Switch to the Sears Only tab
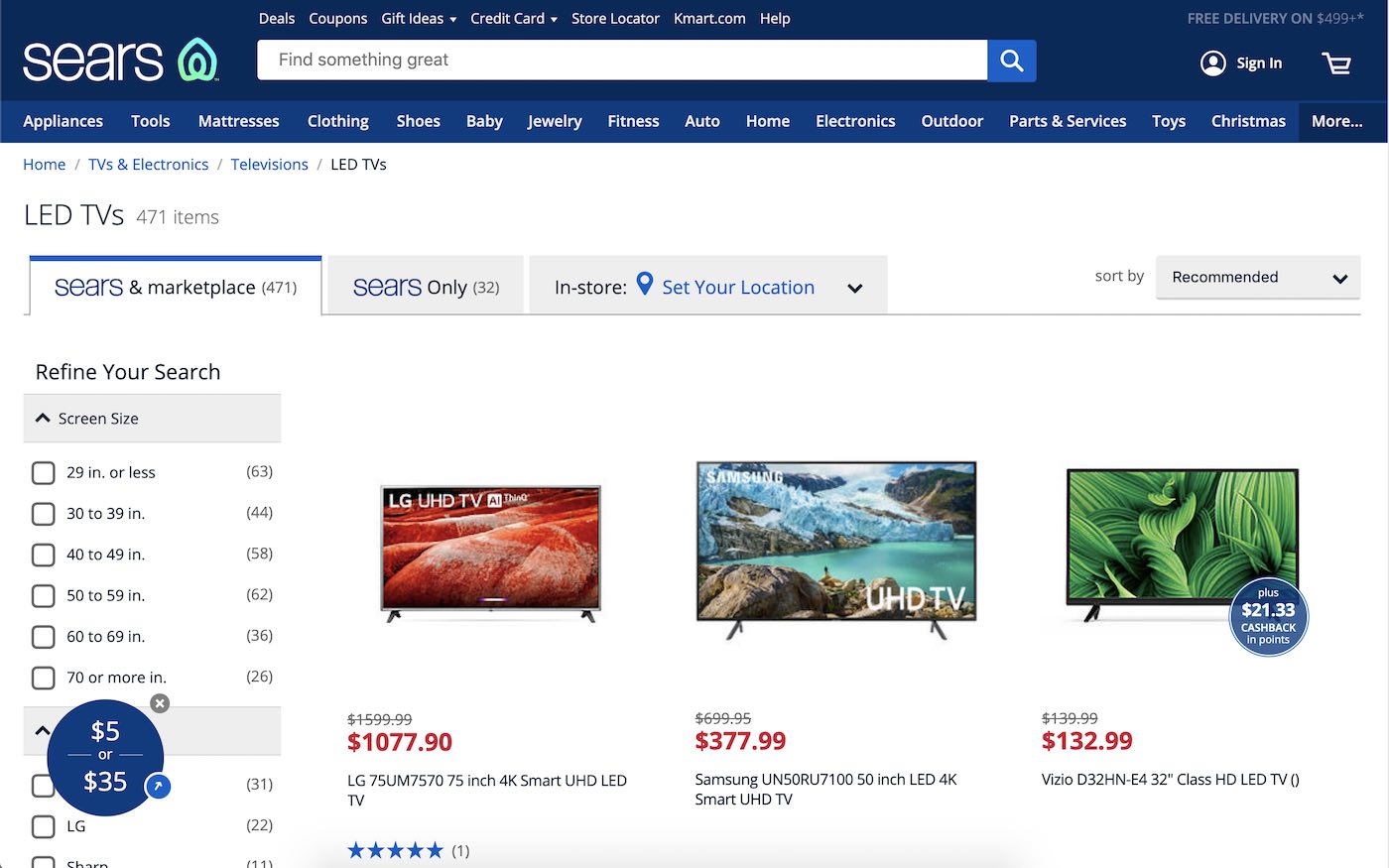This screenshot has height=868, width=1389. tap(426, 287)
